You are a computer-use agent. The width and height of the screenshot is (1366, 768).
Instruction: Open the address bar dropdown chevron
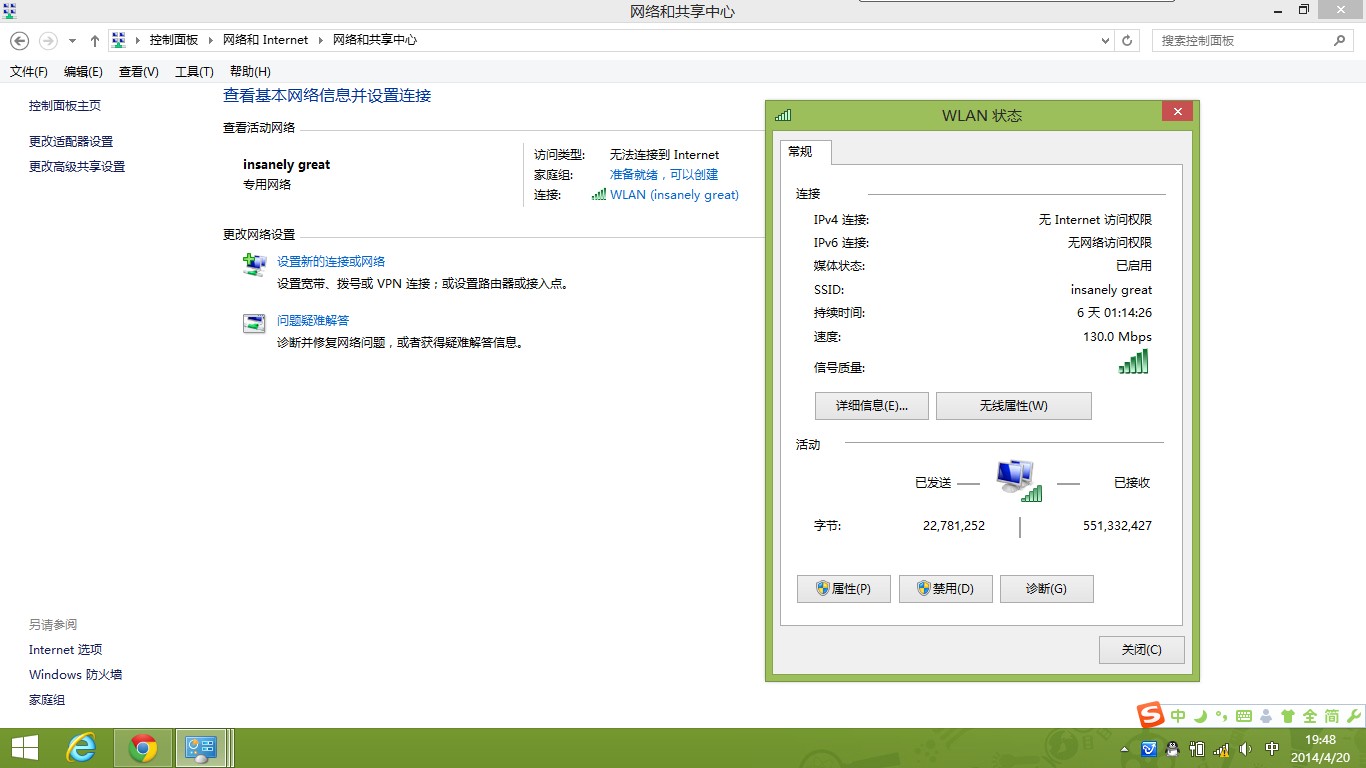tap(1104, 40)
